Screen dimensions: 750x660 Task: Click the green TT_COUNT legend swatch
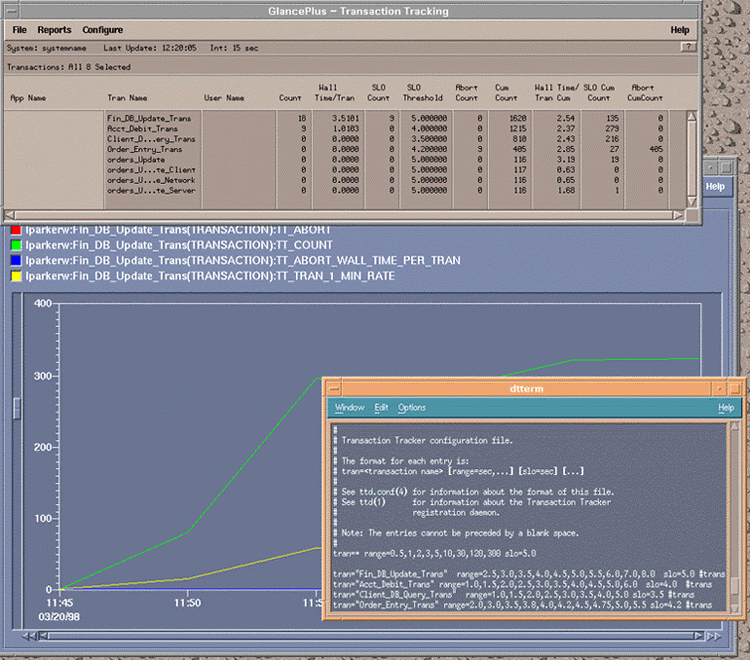[15, 244]
